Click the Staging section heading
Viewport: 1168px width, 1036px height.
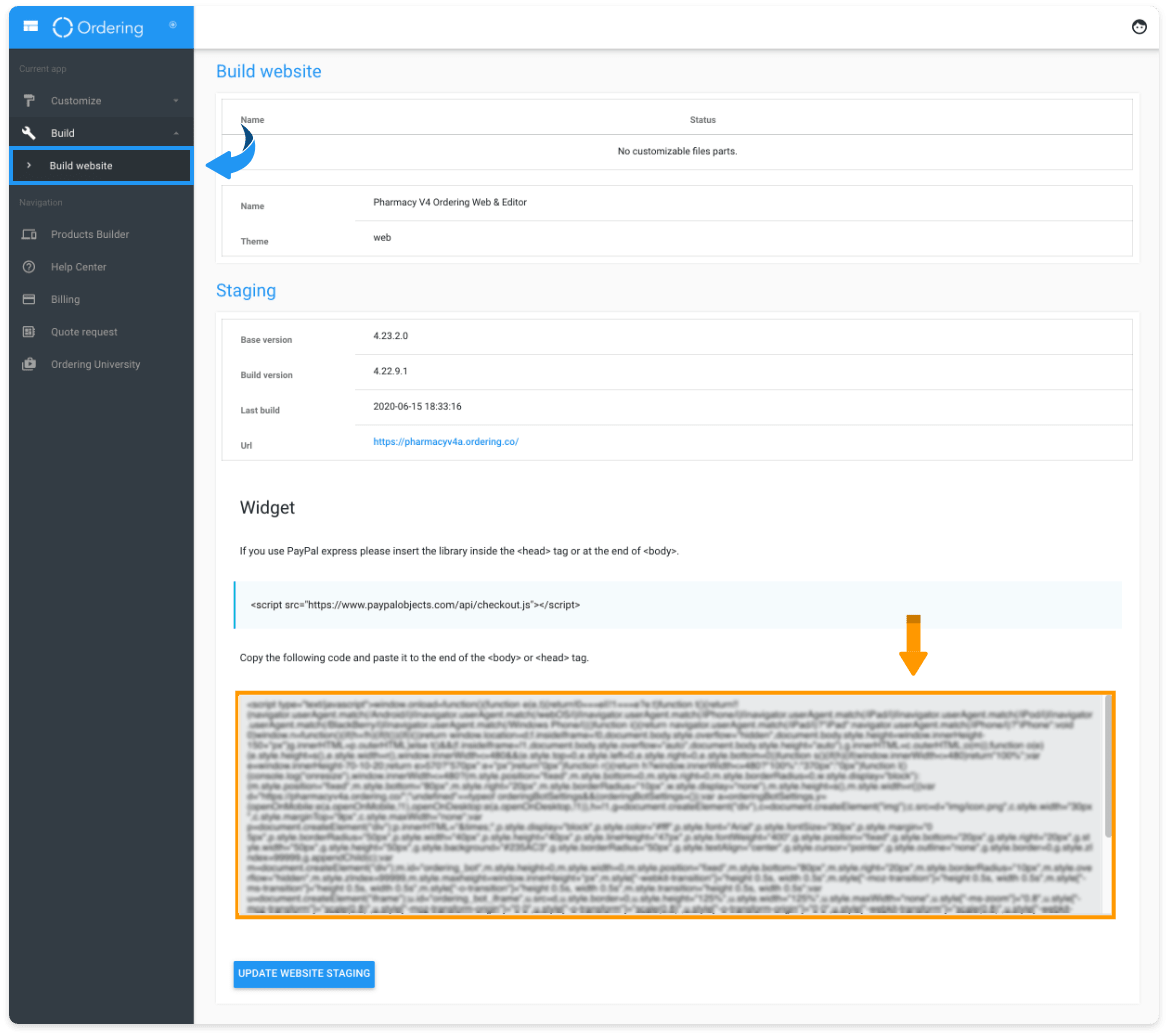[246, 290]
